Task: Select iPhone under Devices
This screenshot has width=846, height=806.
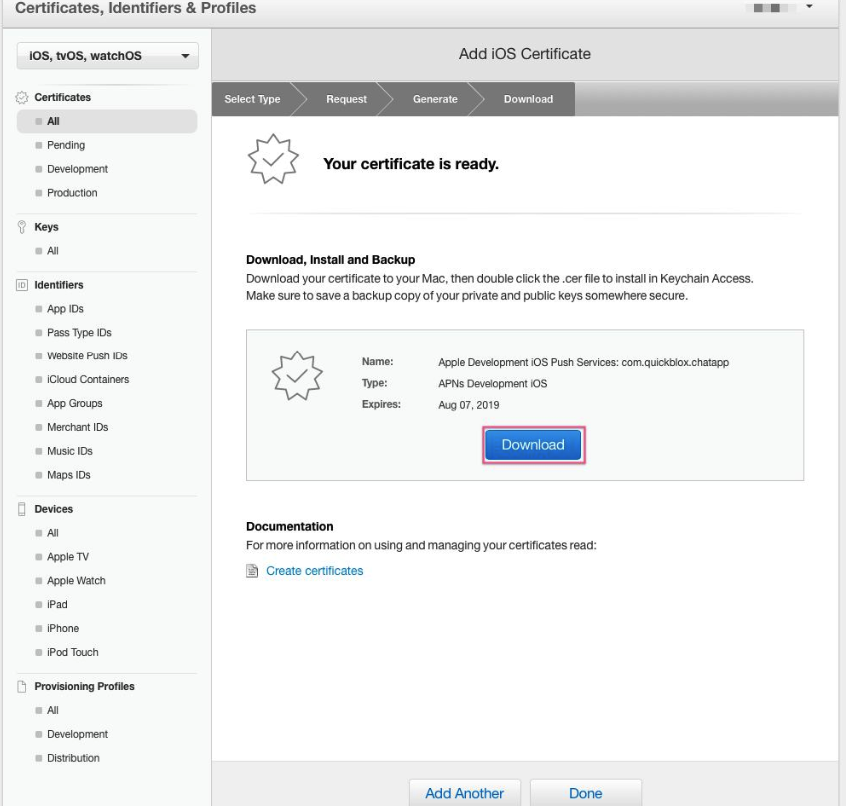Action: tap(62, 628)
